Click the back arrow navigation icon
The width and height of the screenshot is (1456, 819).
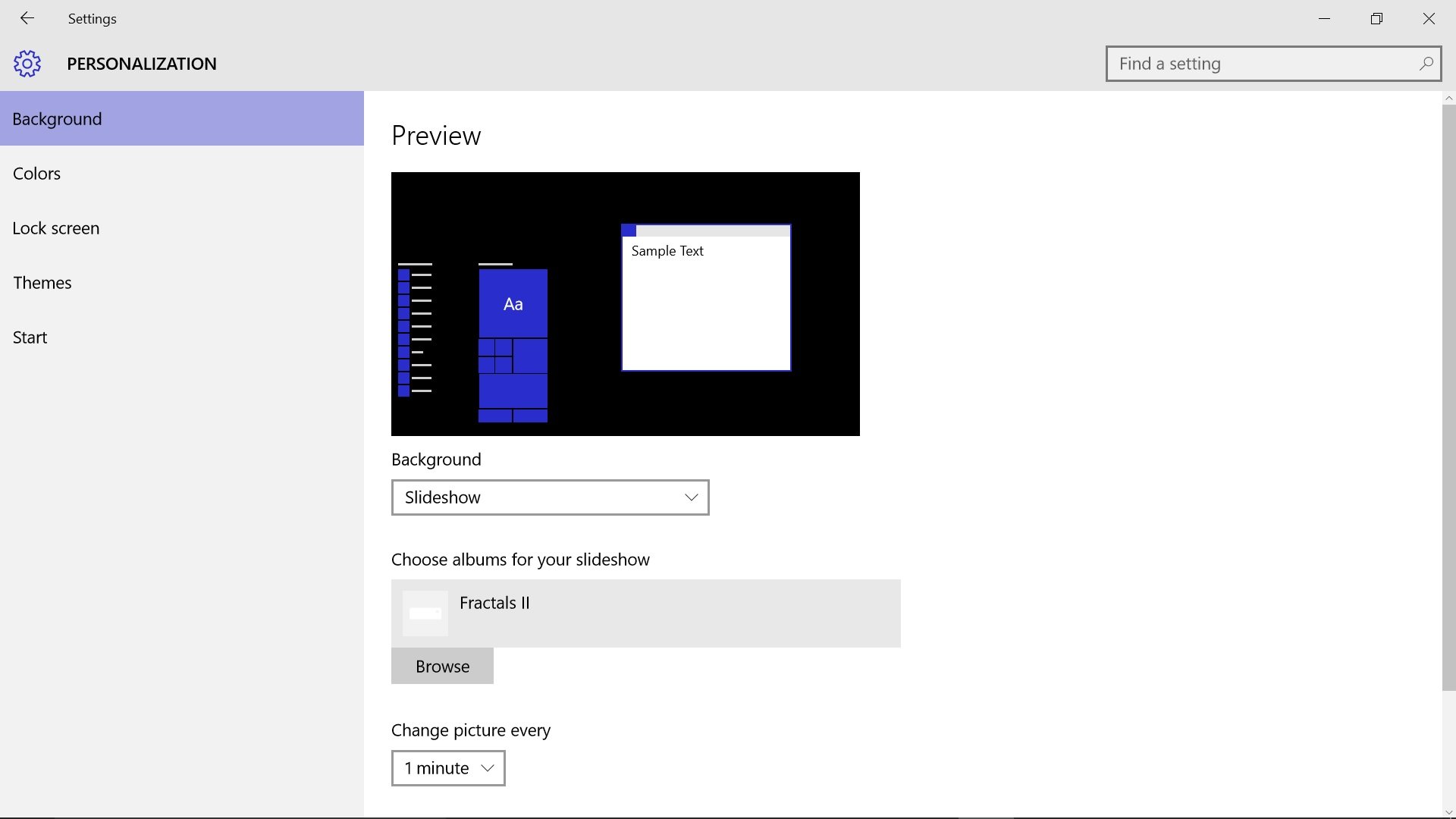coord(27,18)
